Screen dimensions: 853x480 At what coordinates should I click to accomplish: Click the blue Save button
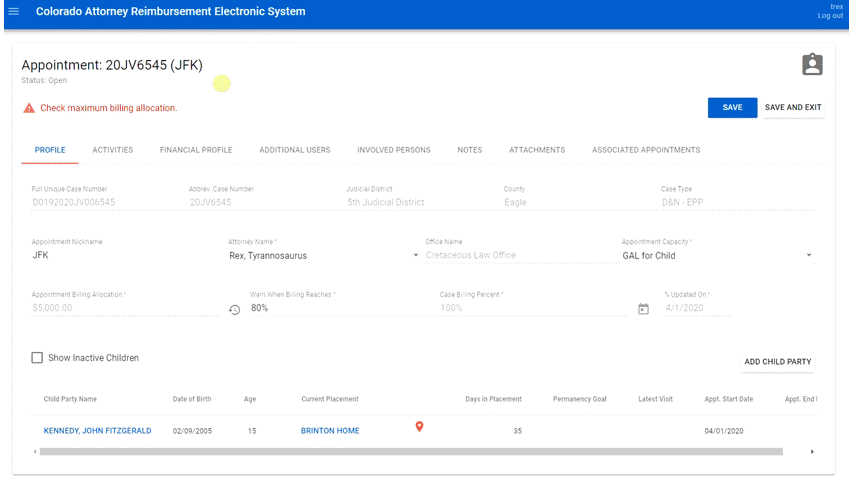tap(732, 108)
